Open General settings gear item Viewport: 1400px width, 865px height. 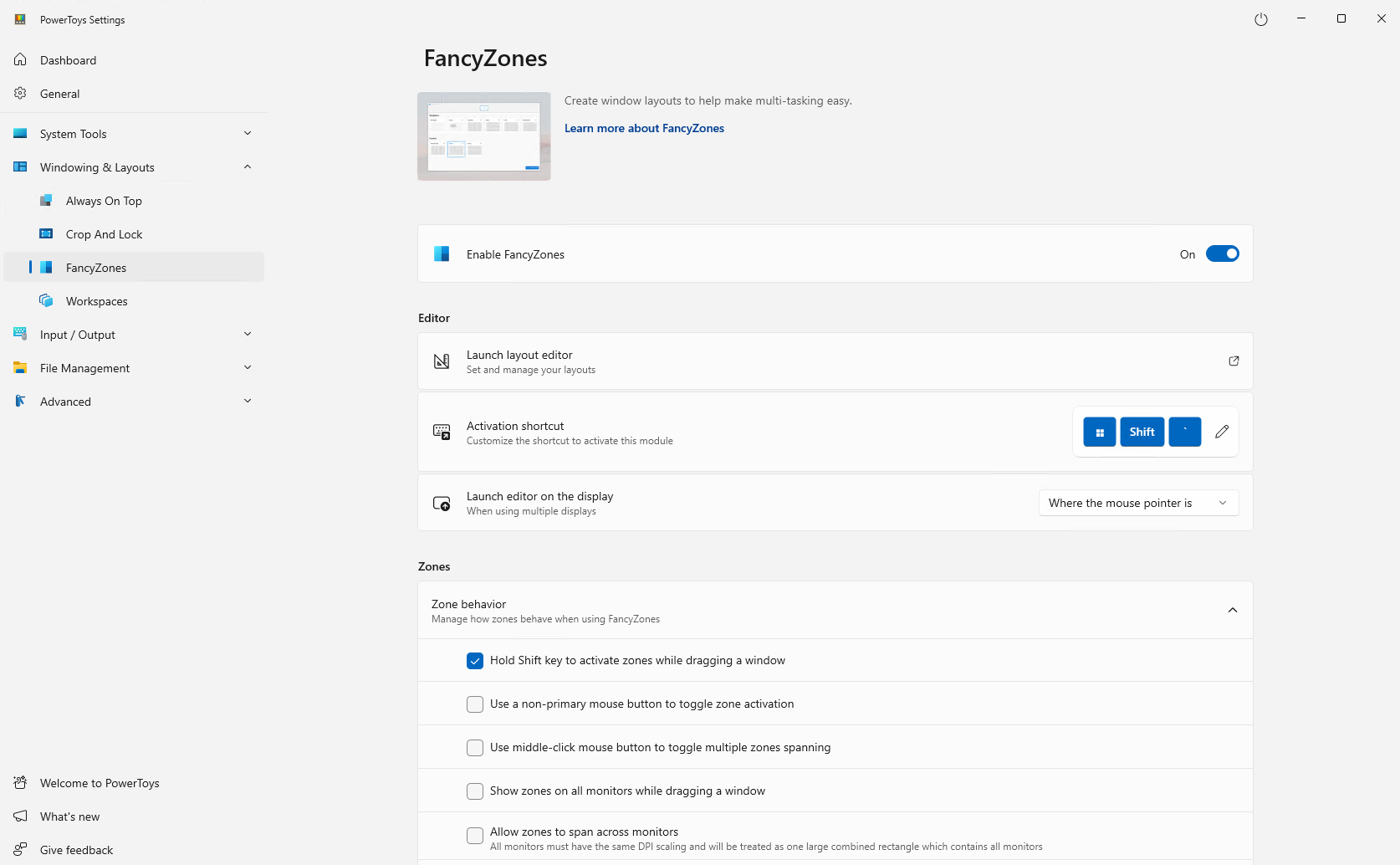(59, 94)
